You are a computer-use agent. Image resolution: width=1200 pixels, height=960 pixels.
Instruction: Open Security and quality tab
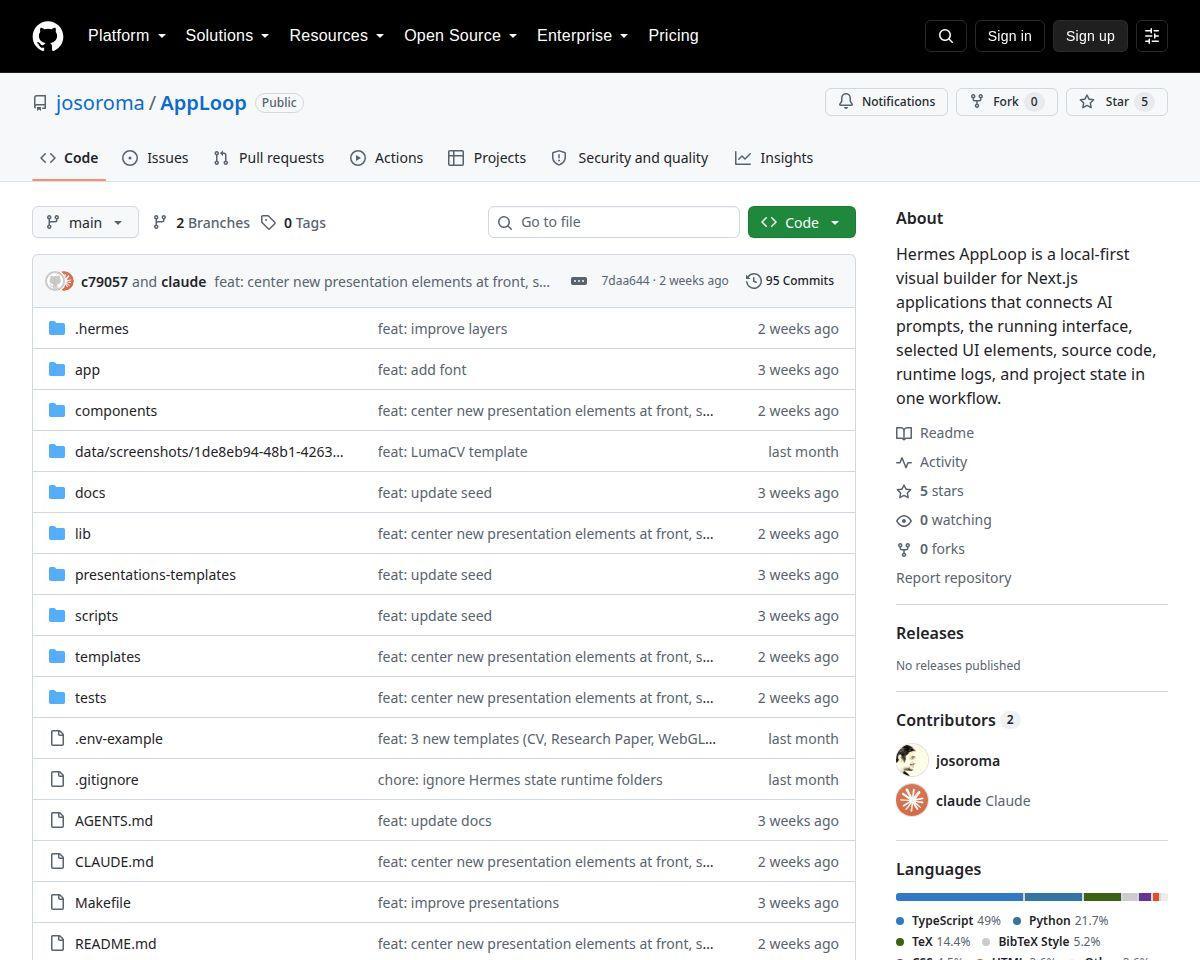[630, 158]
